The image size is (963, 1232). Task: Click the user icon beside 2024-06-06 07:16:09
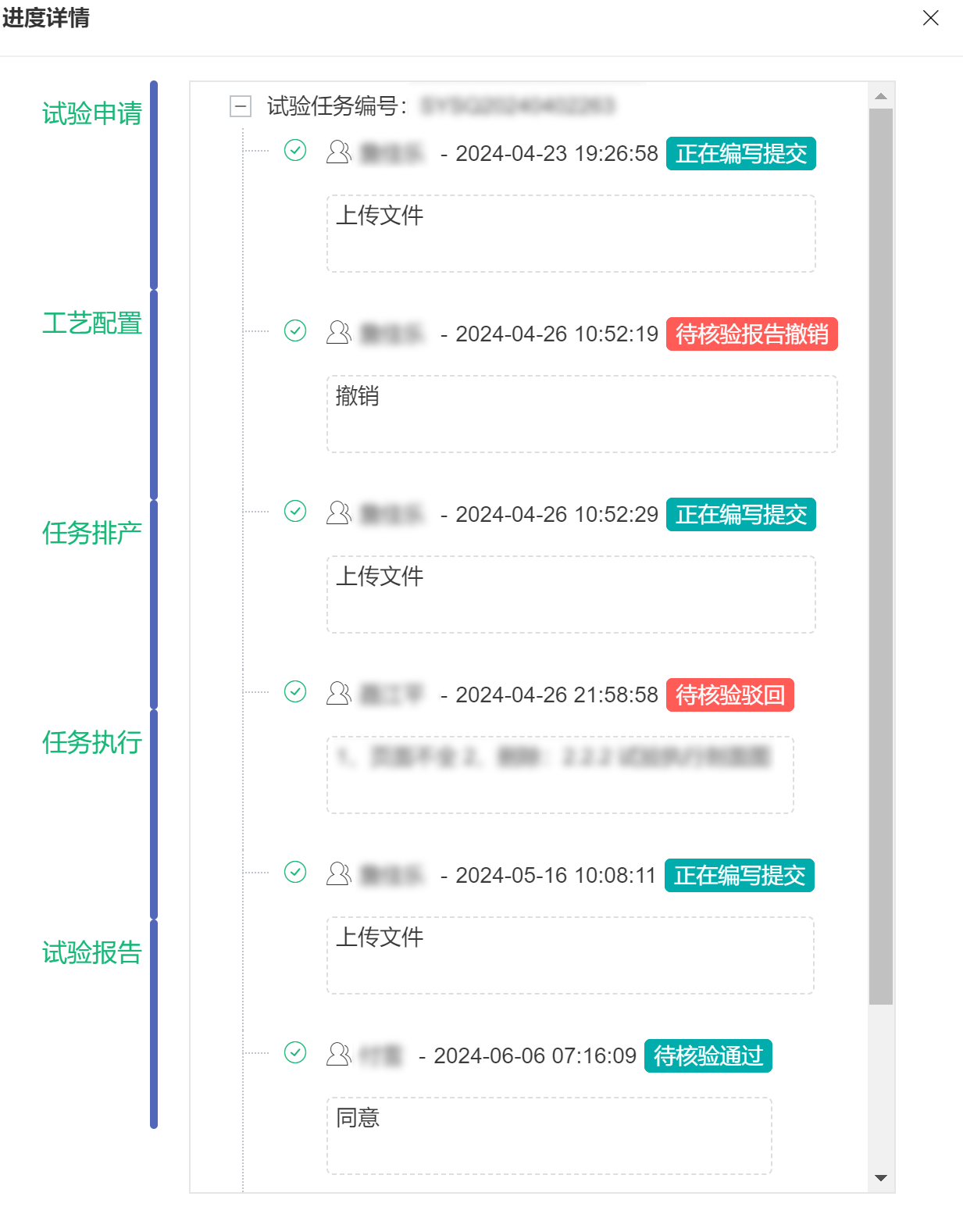(x=338, y=1054)
